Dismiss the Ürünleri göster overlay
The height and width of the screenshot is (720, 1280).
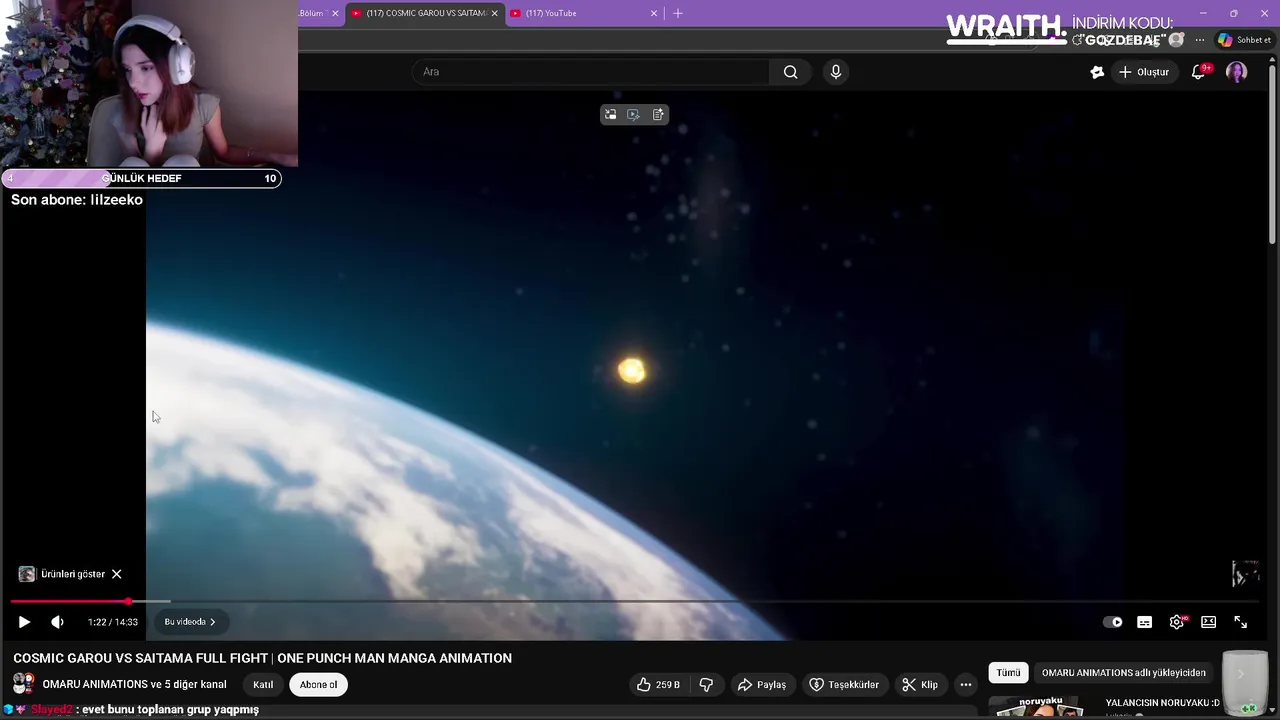click(x=116, y=574)
